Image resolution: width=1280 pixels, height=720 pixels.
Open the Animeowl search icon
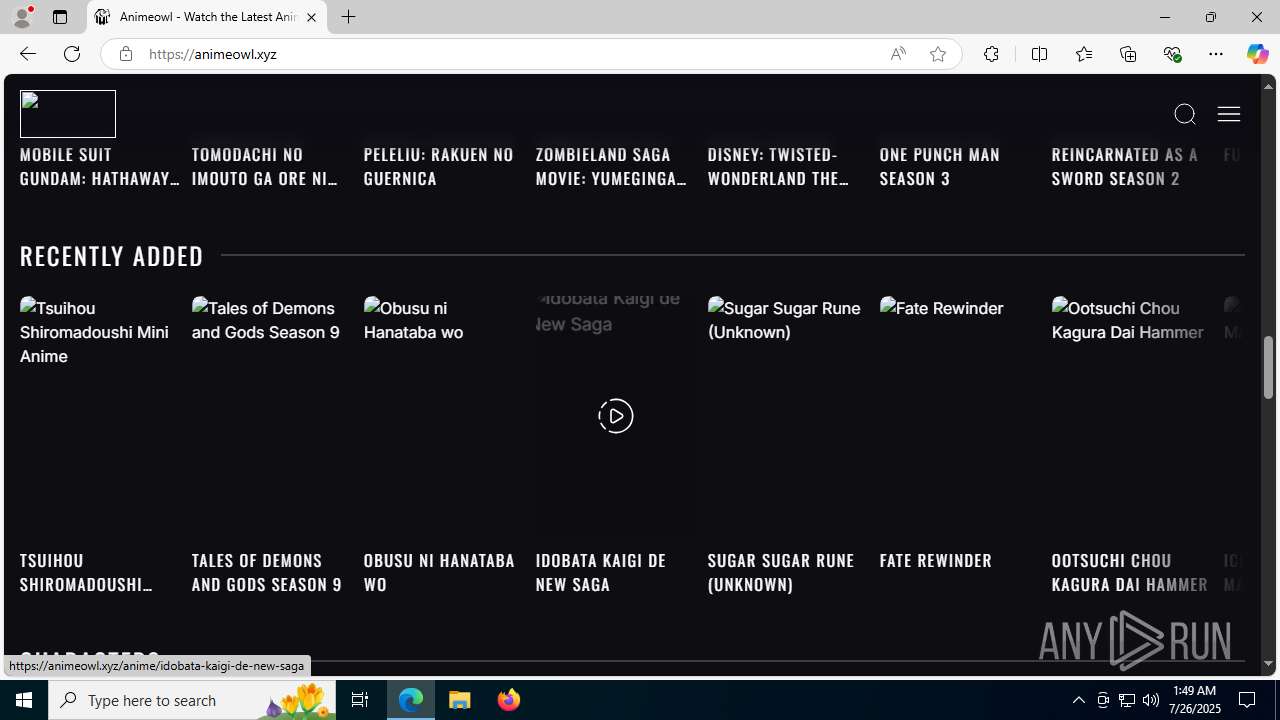pyautogui.click(x=1185, y=114)
